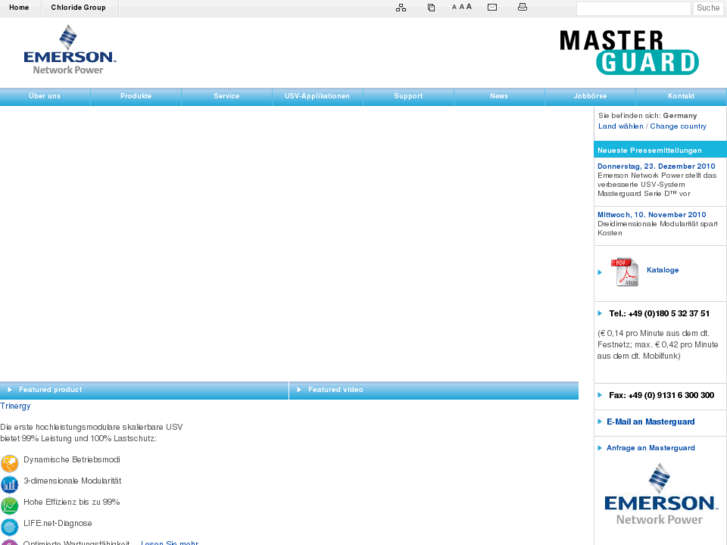Focus the search input field

633,8
